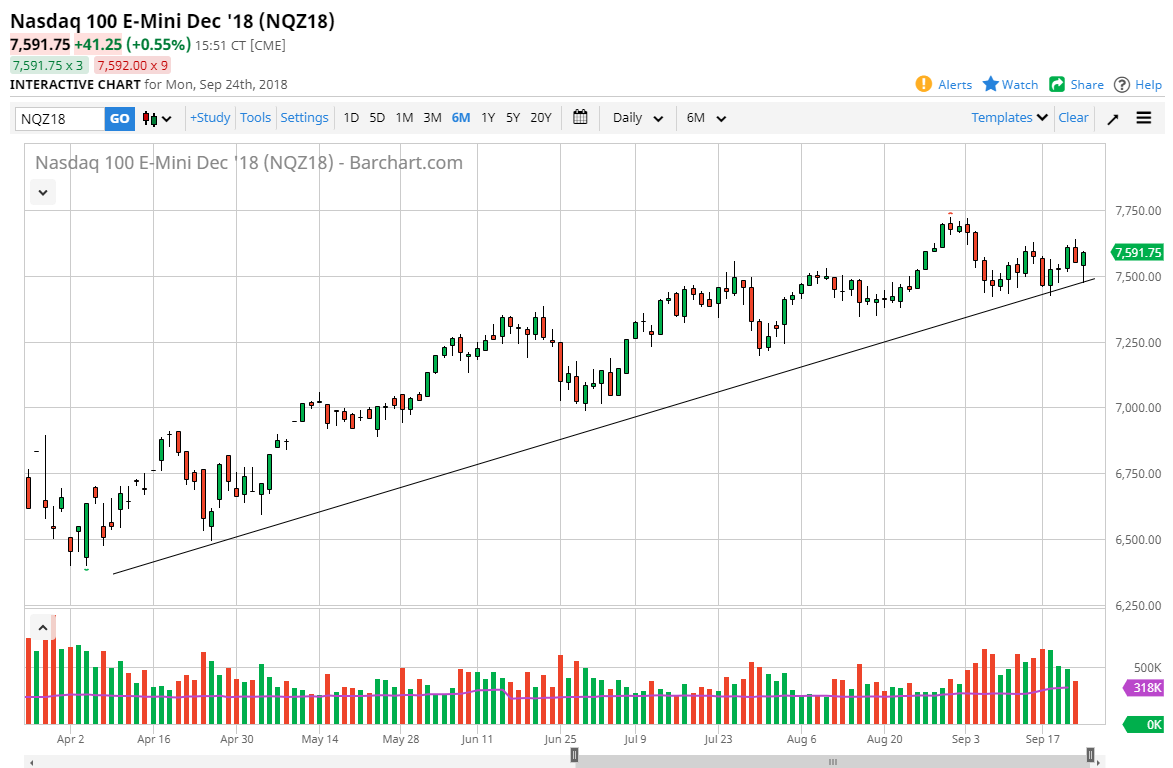Click the right handle of range slider
This screenshot has width=1173, height=768.
(1091, 755)
